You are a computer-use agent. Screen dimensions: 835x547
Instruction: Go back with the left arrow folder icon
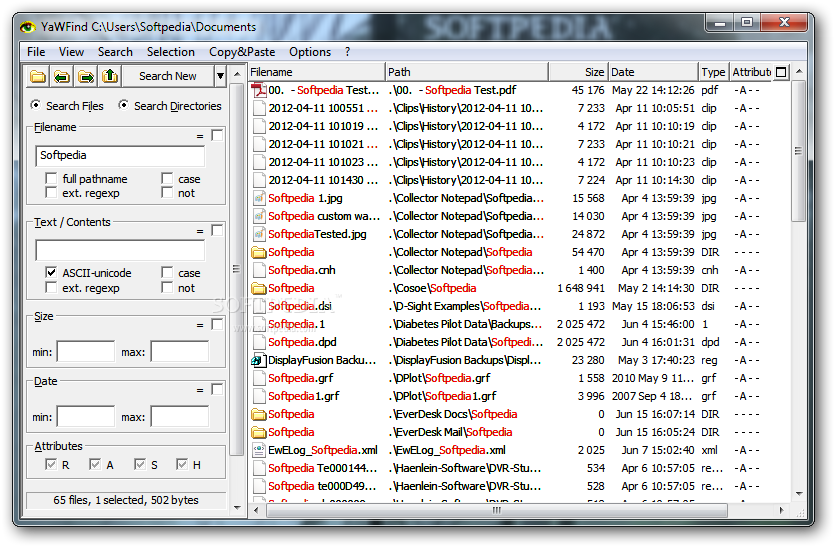[62, 76]
